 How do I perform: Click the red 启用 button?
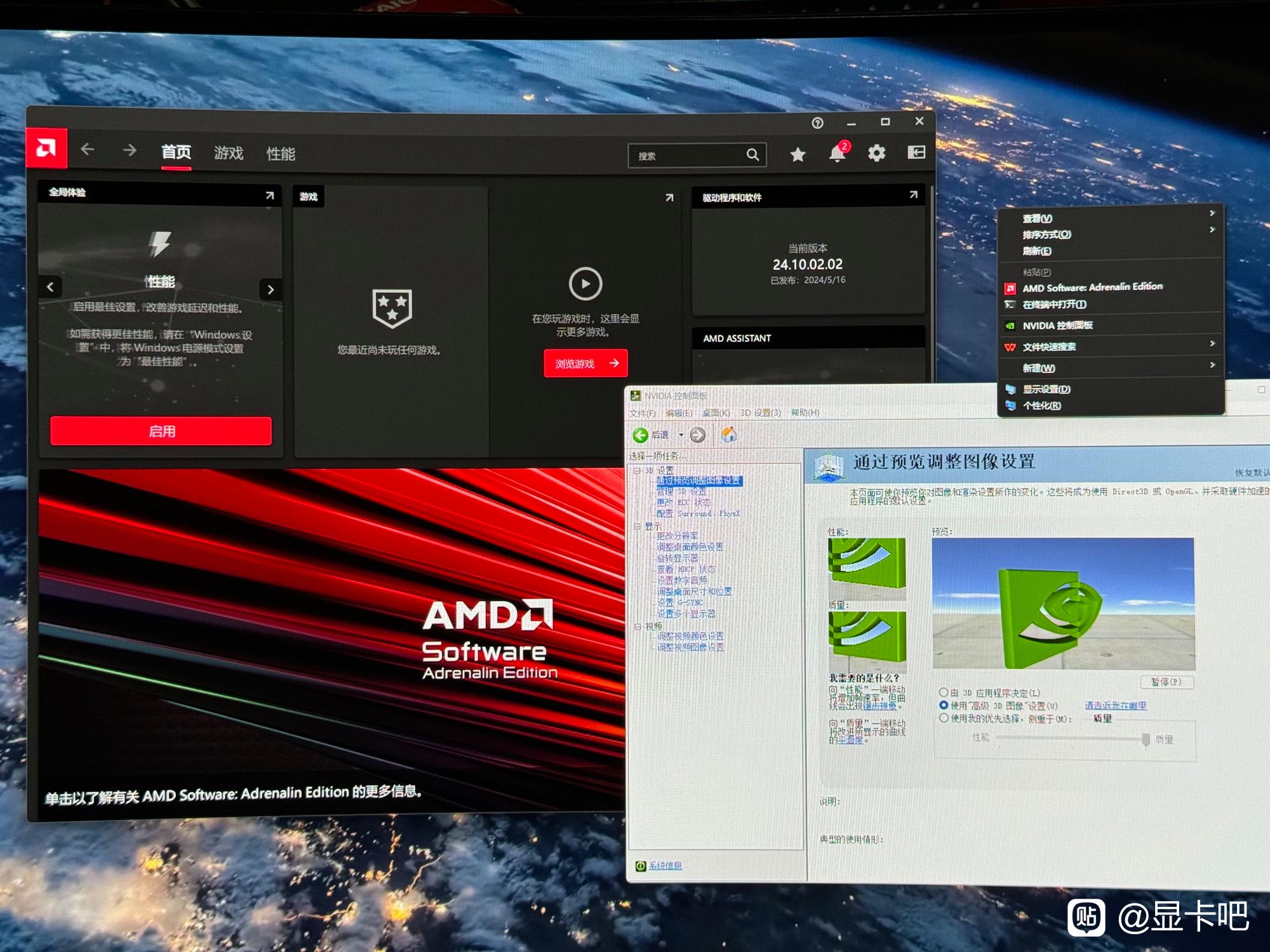click(x=161, y=431)
